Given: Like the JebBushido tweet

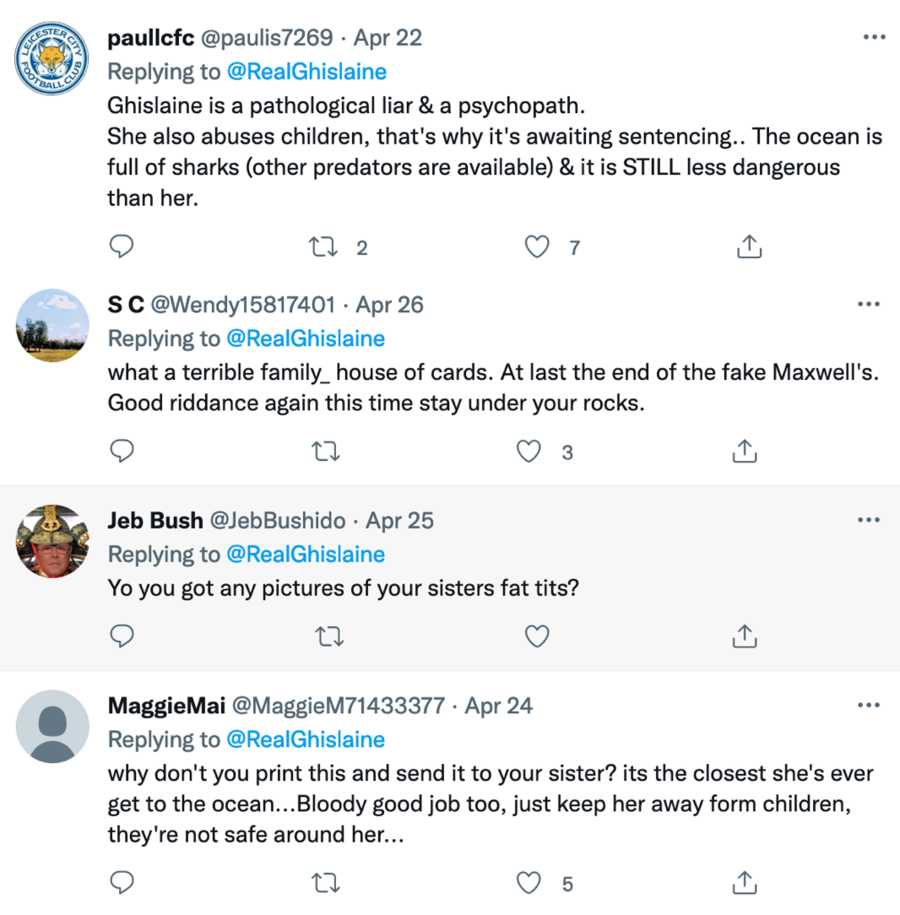Looking at the screenshot, I should (538, 635).
